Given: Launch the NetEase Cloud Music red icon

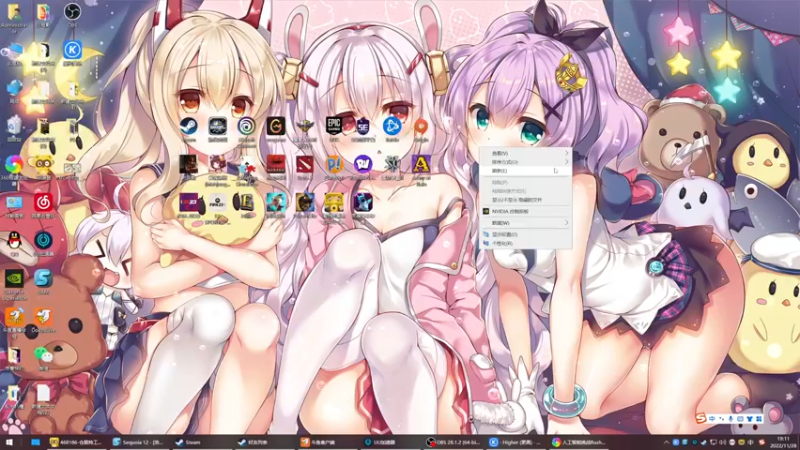Looking at the screenshot, I should coord(43,205).
